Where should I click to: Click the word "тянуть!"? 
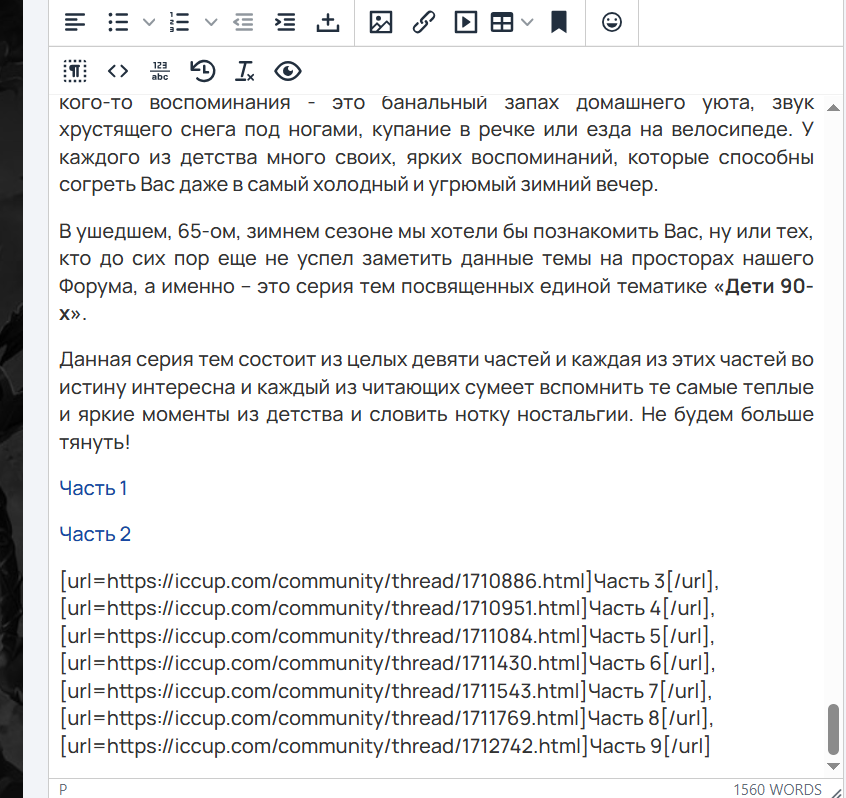click(95, 442)
